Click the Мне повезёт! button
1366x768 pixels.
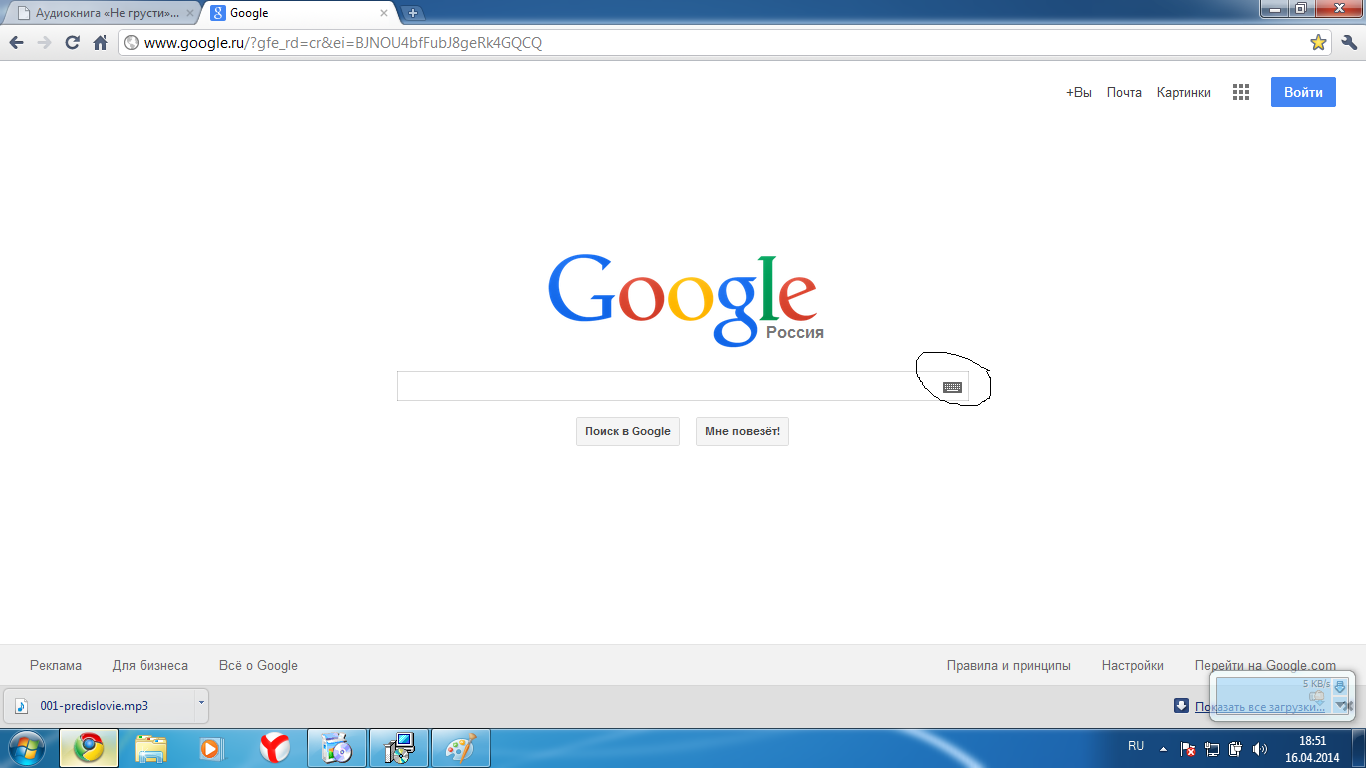pyautogui.click(x=742, y=431)
